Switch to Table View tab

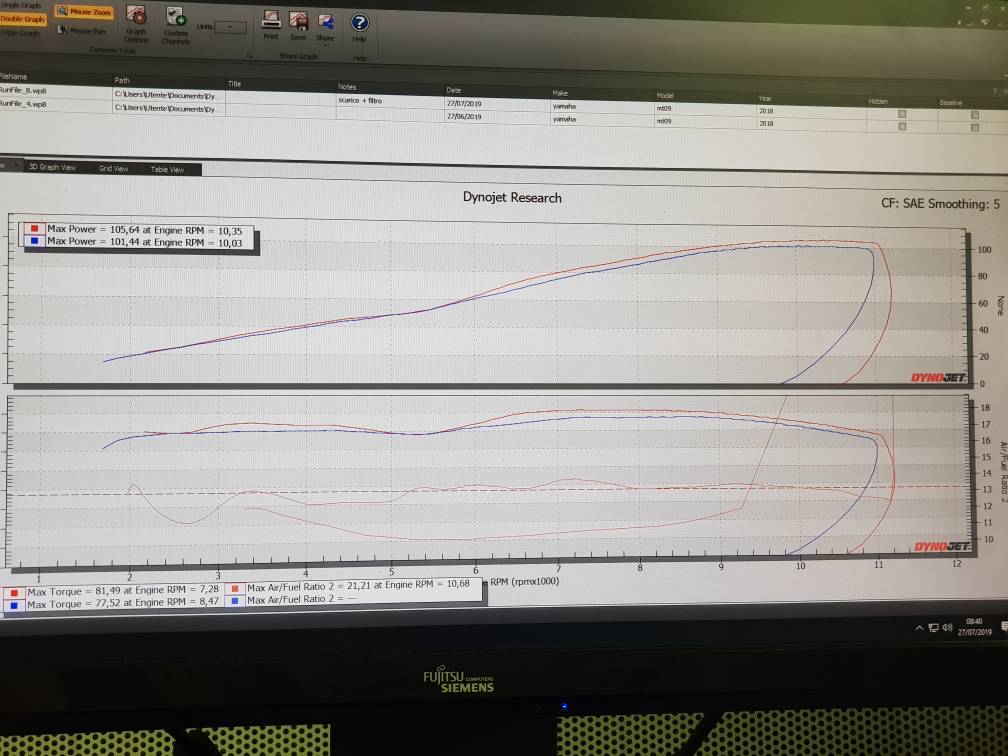[167, 170]
